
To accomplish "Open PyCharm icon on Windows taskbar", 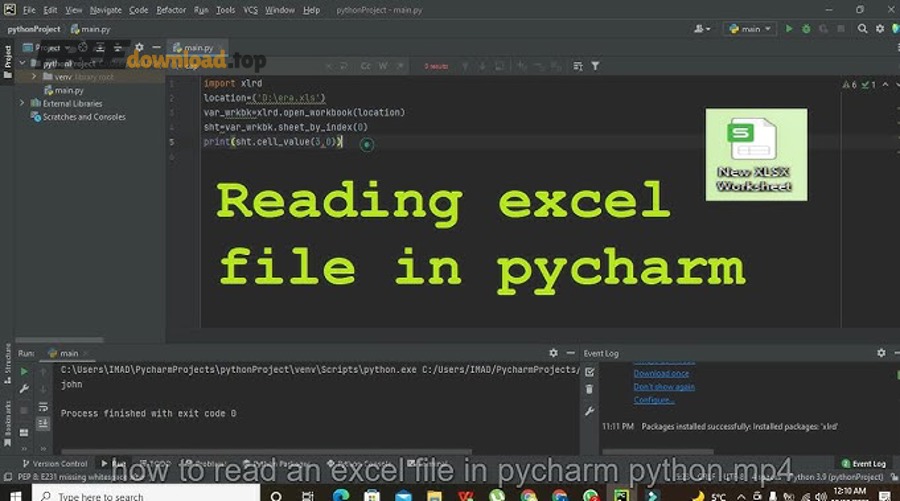I will pyautogui.click(x=622, y=495).
